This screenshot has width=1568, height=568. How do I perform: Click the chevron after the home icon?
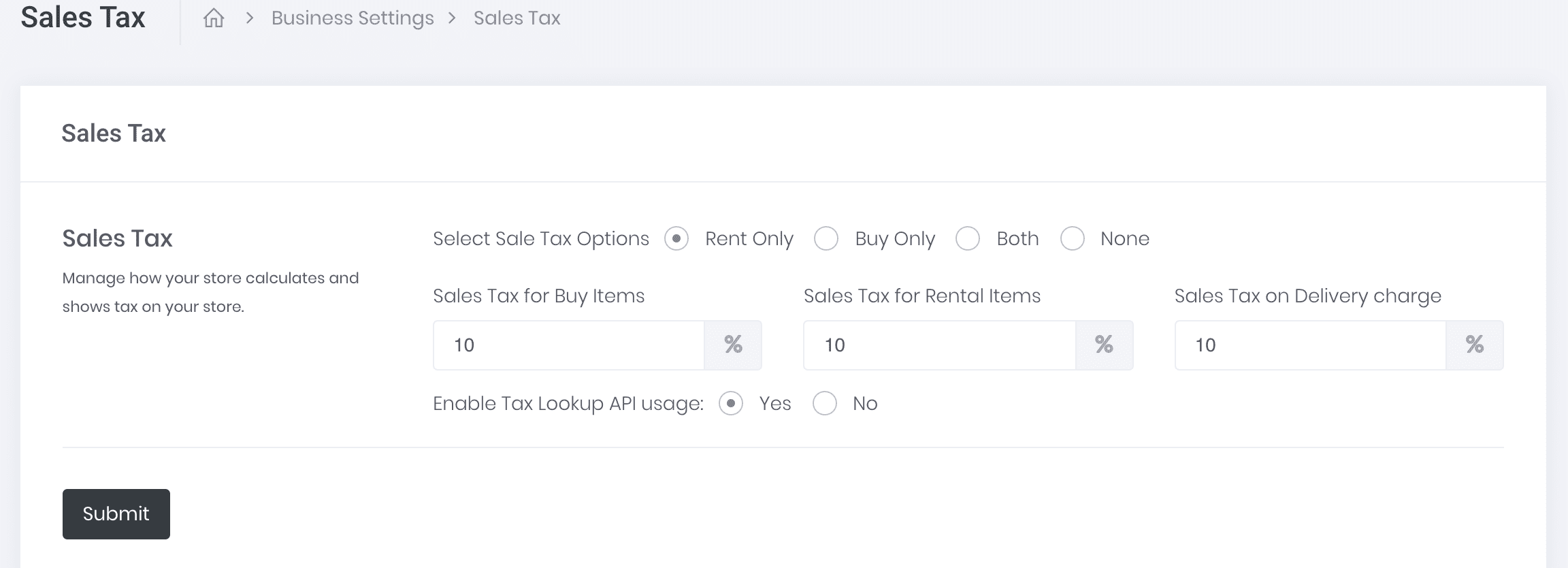(250, 18)
